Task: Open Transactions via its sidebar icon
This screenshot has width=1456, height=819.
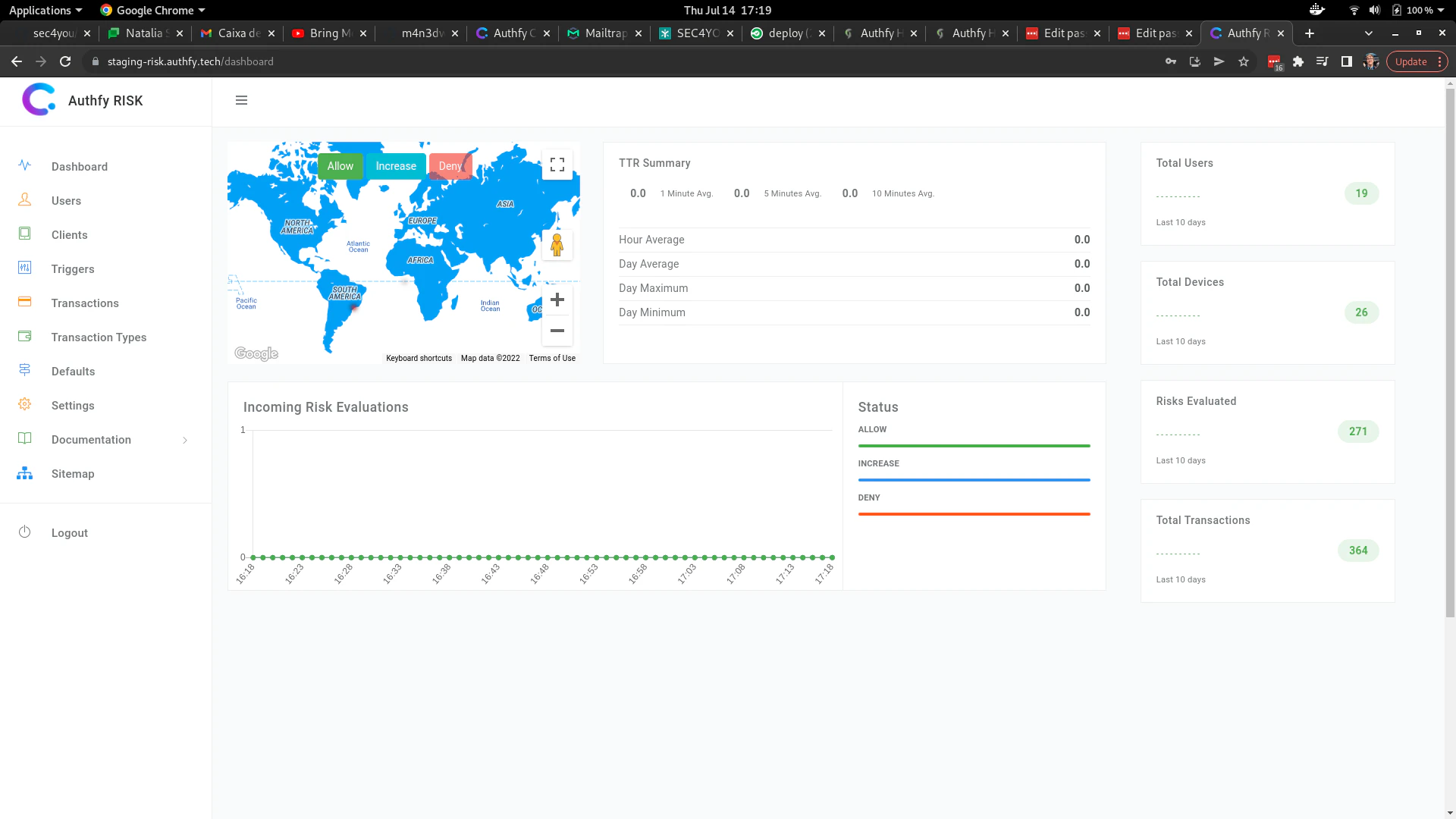Action: point(25,303)
